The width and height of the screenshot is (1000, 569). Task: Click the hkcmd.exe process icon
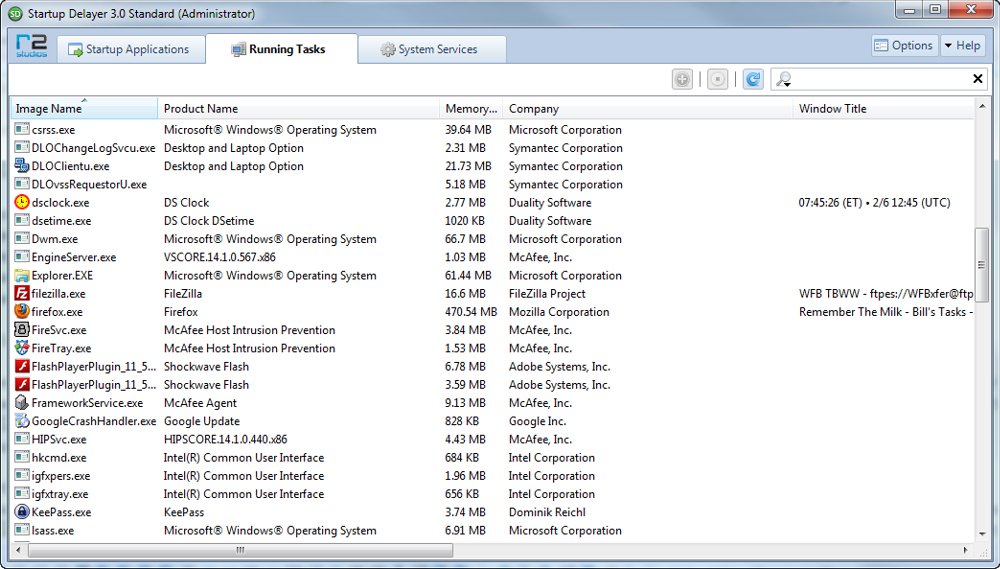point(22,457)
